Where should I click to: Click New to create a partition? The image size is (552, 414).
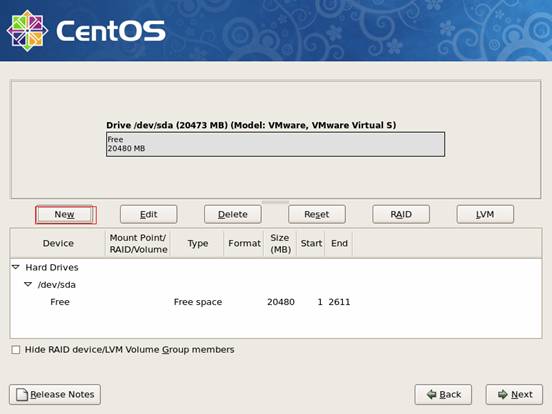tap(66, 214)
